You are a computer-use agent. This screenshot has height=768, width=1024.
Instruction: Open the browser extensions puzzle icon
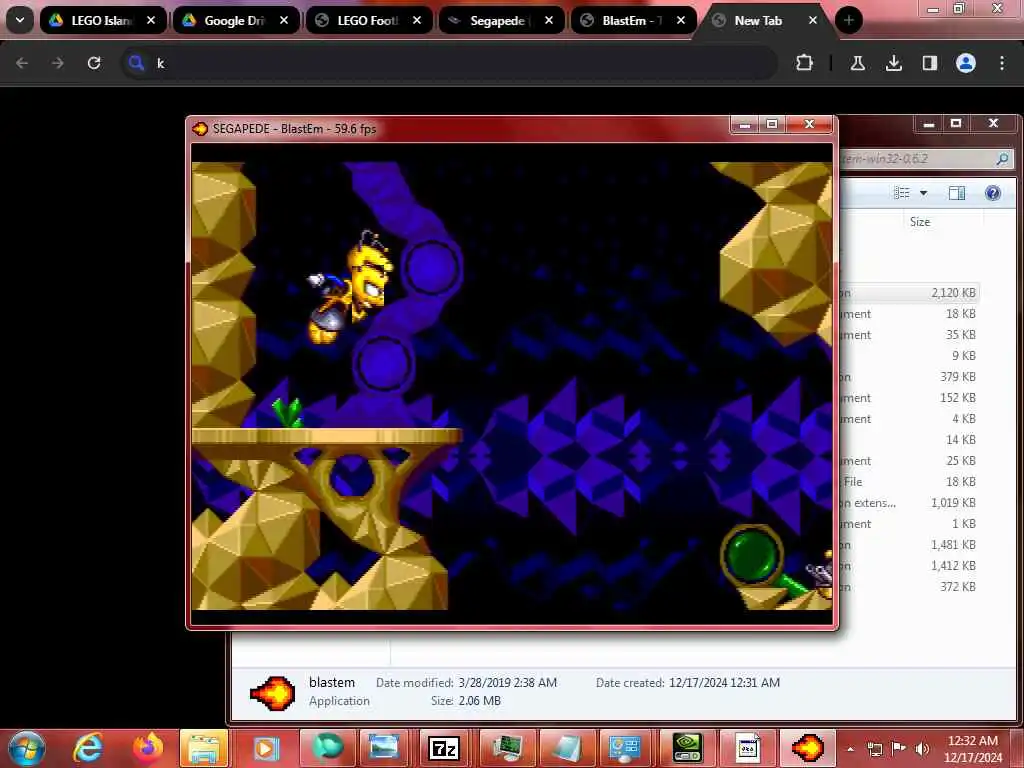click(x=805, y=63)
